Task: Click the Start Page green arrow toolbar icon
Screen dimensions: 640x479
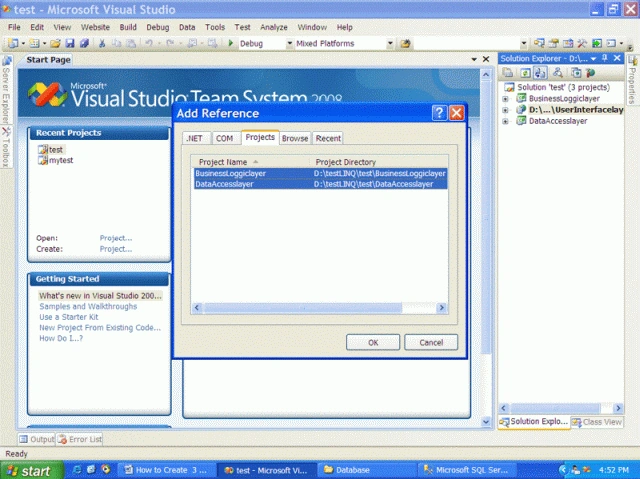Action: point(597,43)
